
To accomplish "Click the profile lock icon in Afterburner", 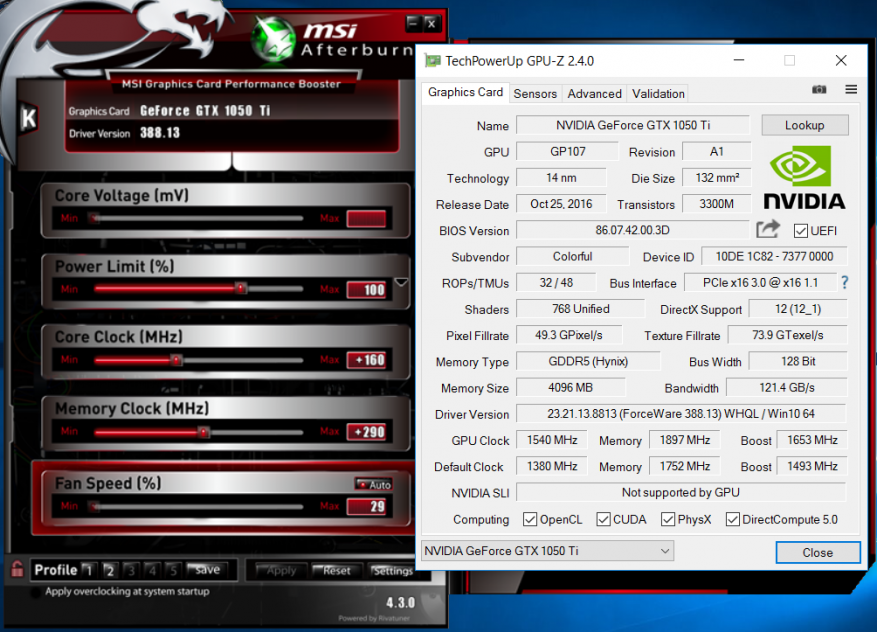I will 17,569.
